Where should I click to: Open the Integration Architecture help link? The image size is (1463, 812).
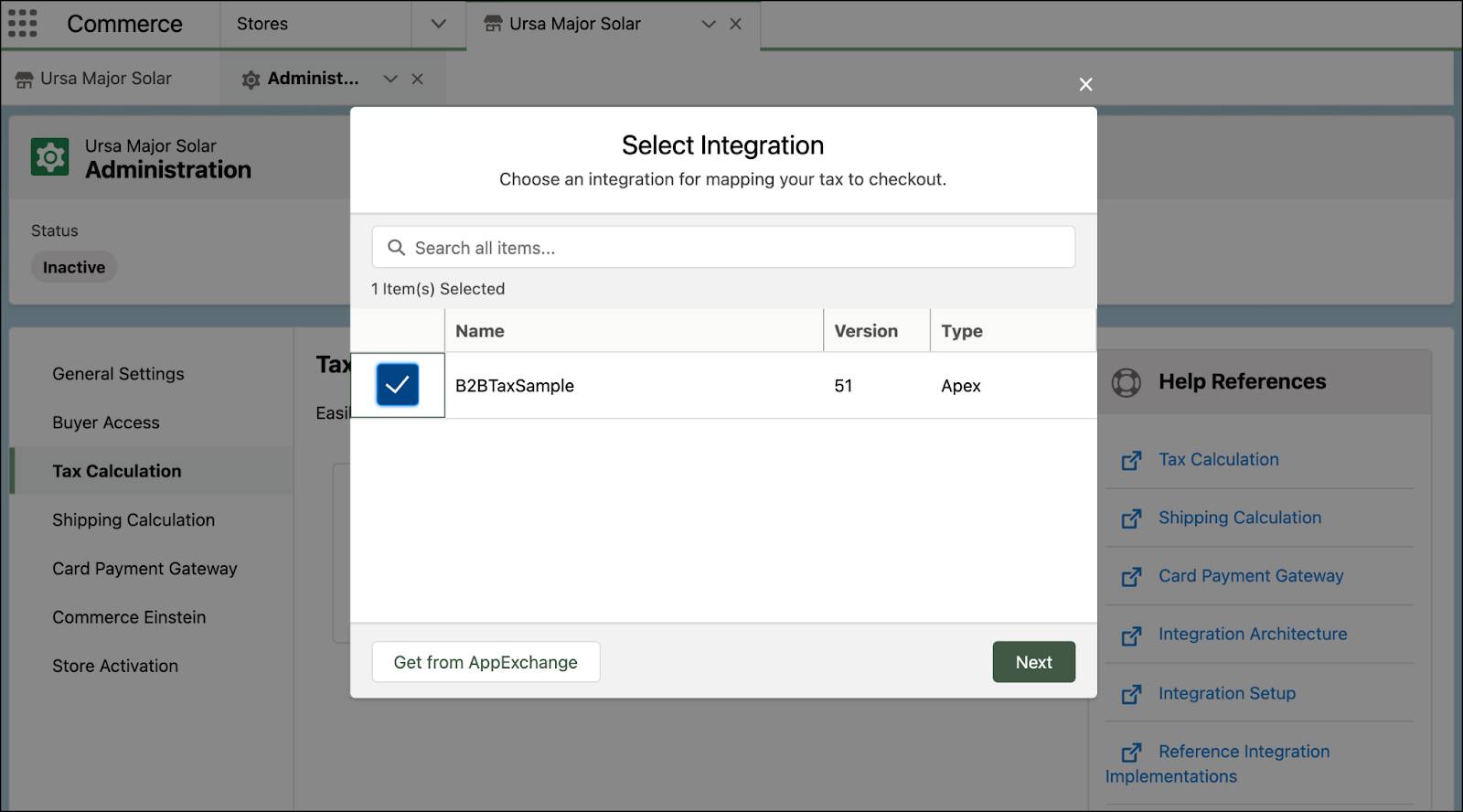1253,634
